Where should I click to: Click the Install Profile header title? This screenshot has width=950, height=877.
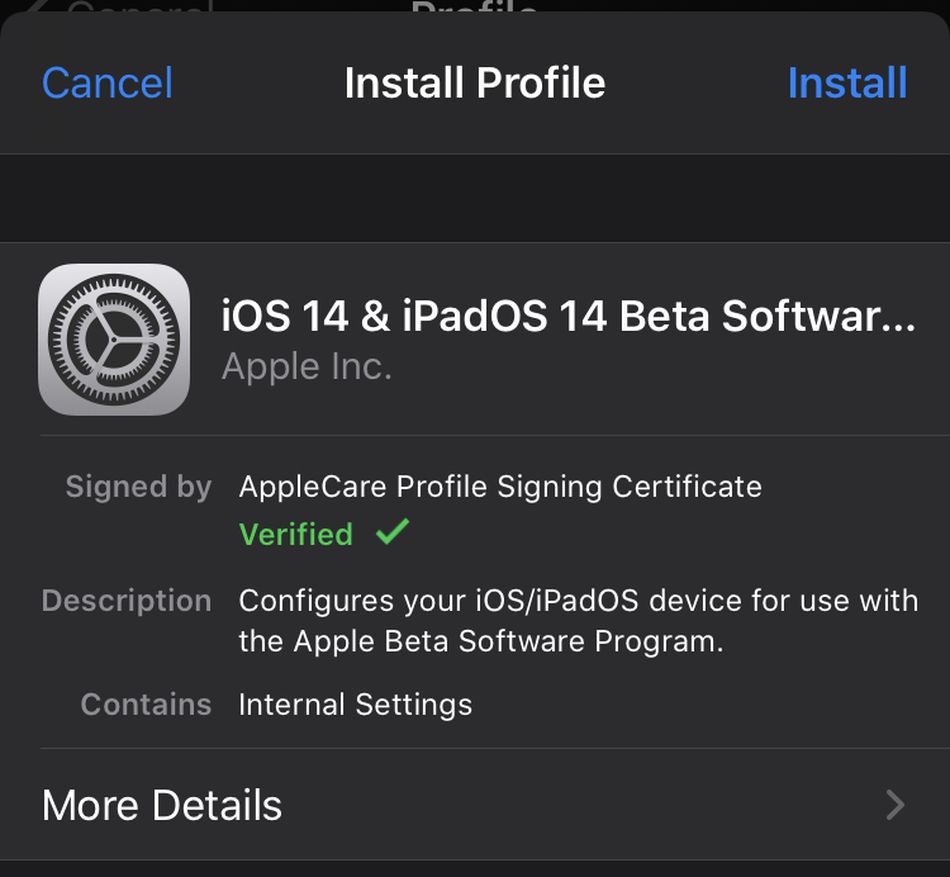474,83
